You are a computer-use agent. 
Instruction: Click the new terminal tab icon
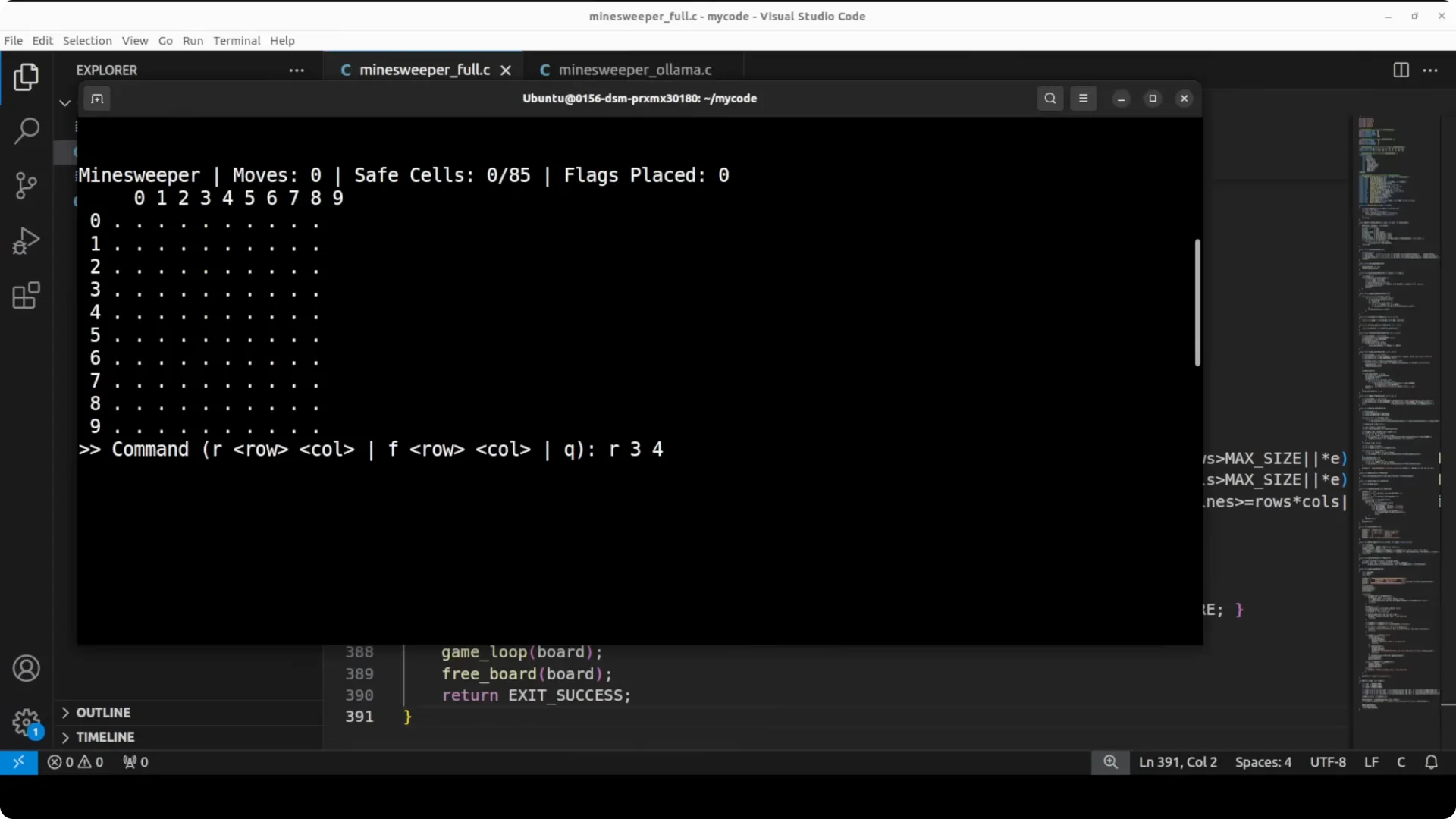(x=97, y=99)
